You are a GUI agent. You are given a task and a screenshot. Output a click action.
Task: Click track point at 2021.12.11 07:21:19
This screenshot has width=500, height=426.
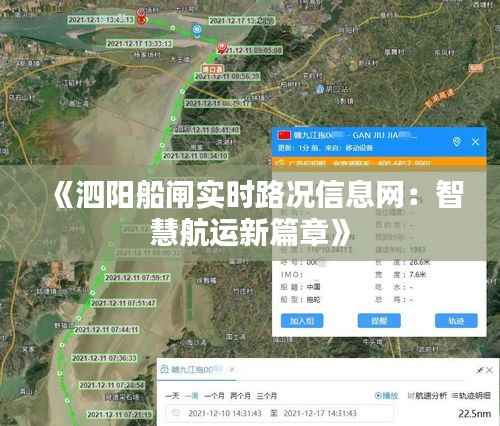click(x=67, y=401)
